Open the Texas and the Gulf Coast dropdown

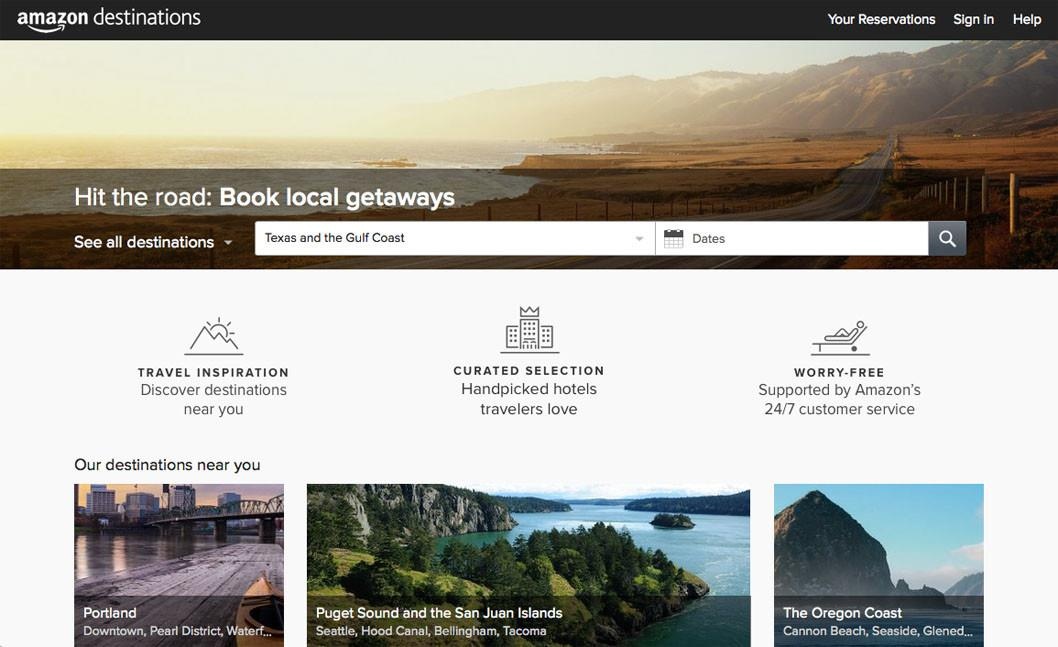coord(445,238)
